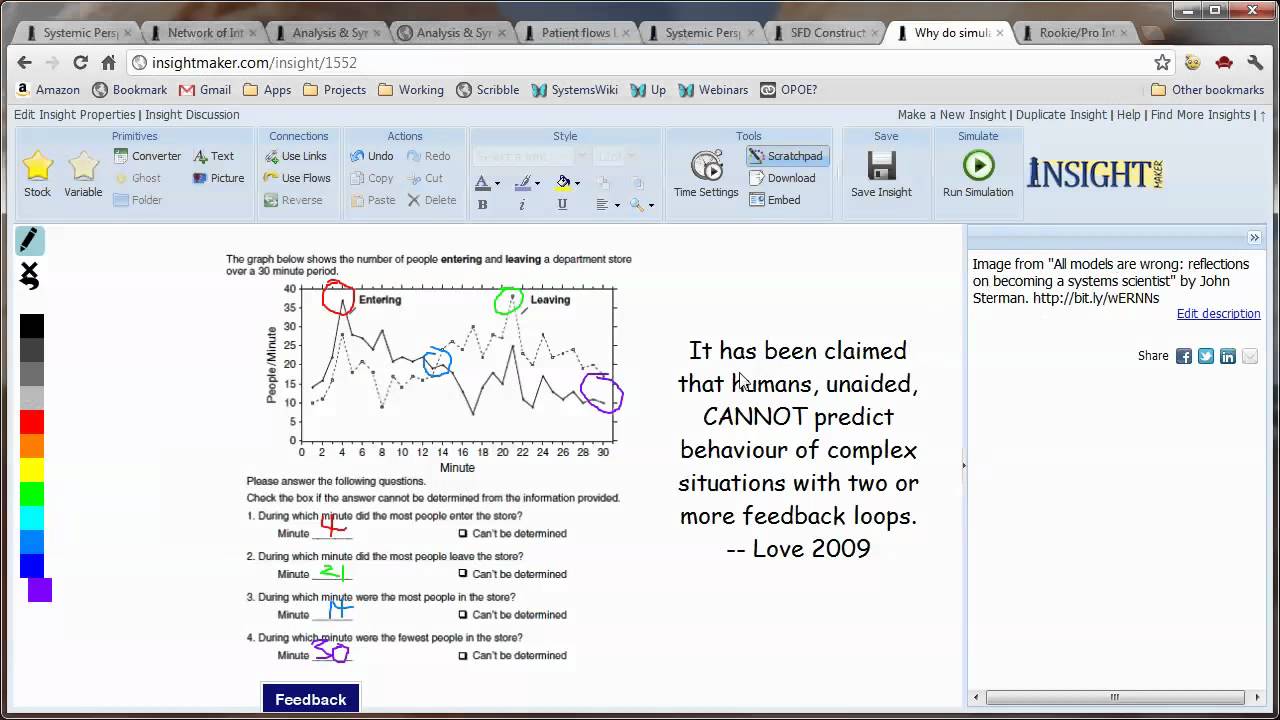This screenshot has height=720, width=1280.
Task: Click the Edit description link
Action: tap(1218, 313)
